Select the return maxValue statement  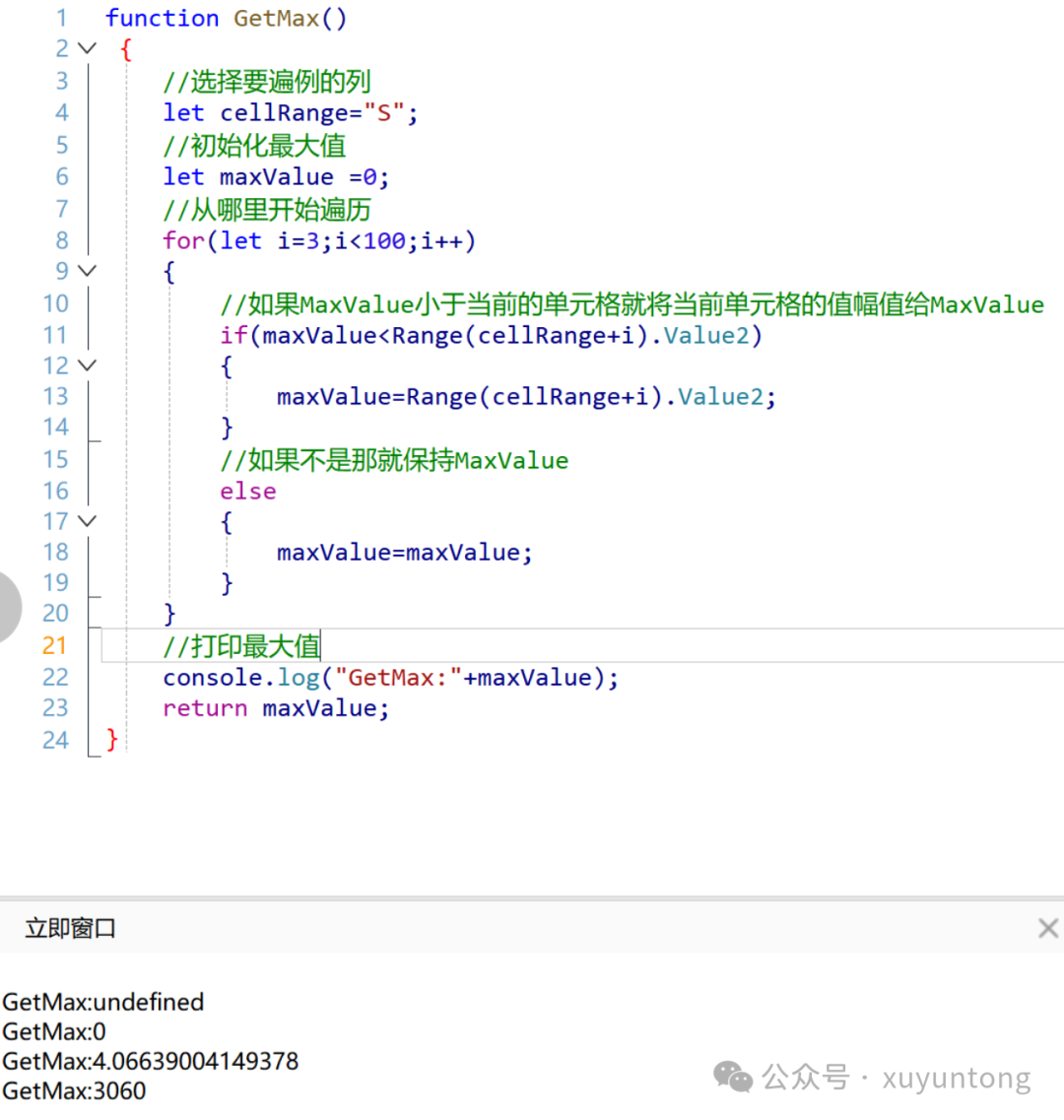click(276, 707)
